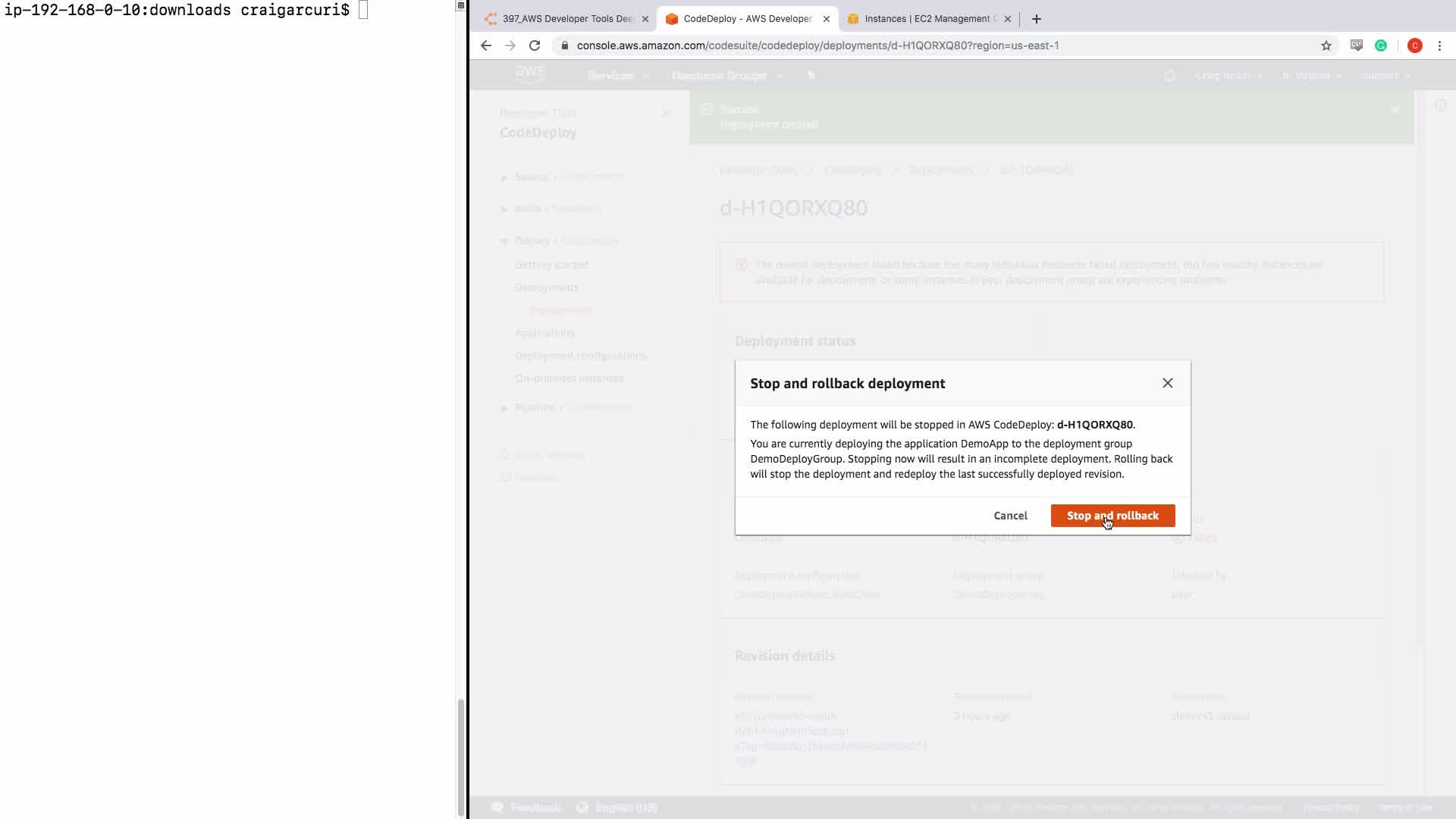
Task: Open AWS Services dropdown
Action: pyautogui.click(x=617, y=76)
